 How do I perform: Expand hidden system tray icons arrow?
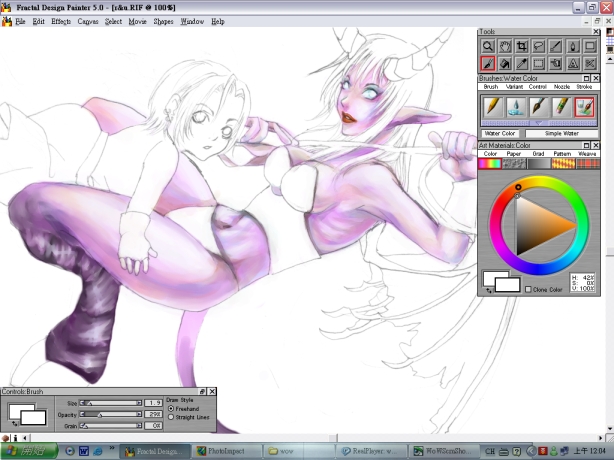[531, 451]
